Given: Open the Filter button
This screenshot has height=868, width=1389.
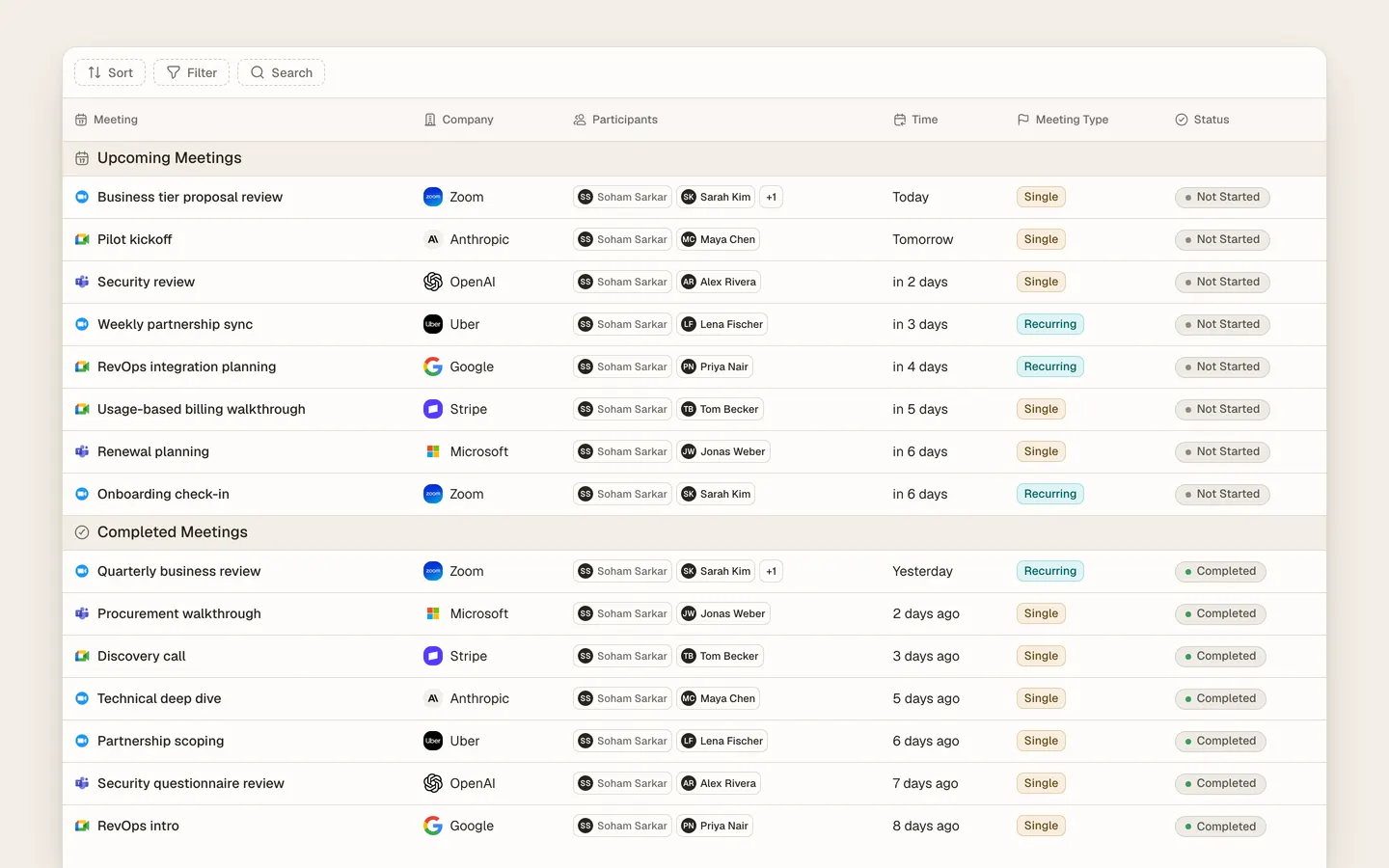Looking at the screenshot, I should (x=191, y=72).
